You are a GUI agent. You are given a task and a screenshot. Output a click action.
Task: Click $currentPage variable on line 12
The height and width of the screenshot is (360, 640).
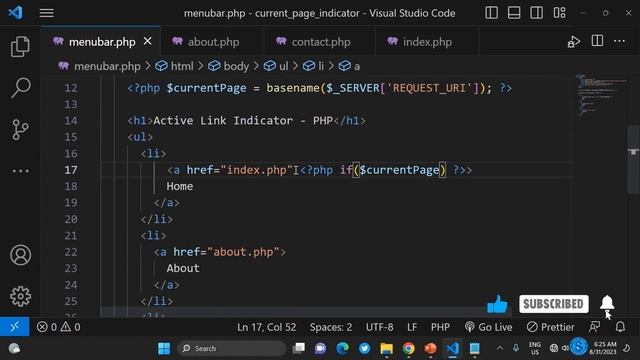206,88
